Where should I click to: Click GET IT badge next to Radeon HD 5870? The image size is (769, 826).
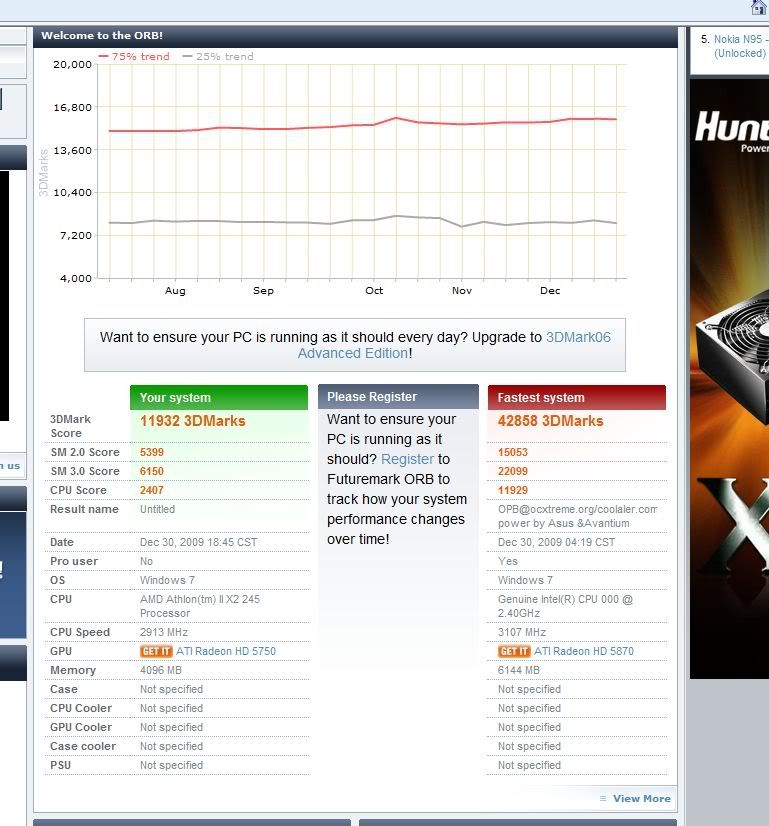tap(514, 652)
